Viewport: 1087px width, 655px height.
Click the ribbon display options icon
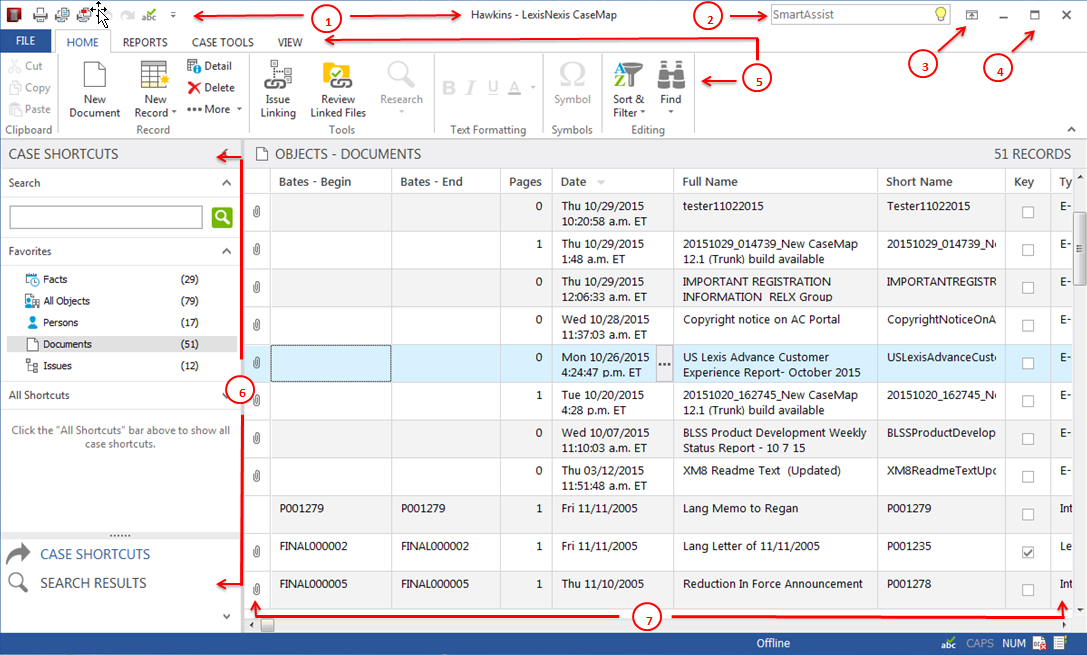pyautogui.click(x=972, y=15)
